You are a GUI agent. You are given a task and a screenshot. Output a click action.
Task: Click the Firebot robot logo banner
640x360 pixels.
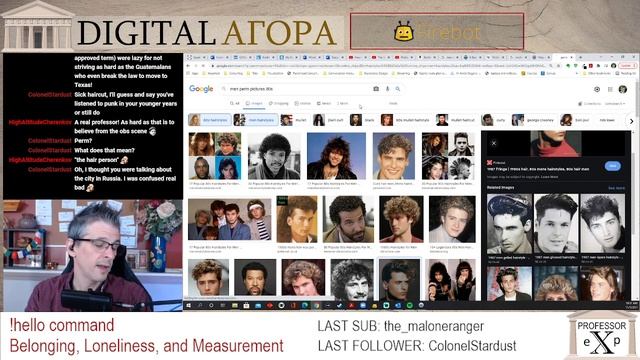click(x=437, y=32)
